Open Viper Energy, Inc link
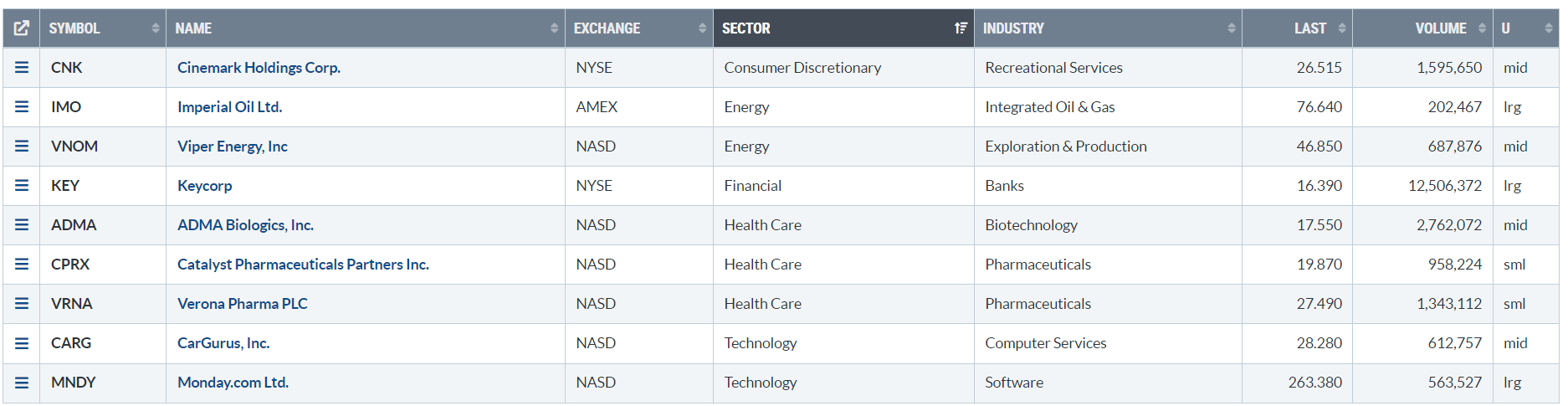This screenshot has height=406, width=1568. point(233,146)
